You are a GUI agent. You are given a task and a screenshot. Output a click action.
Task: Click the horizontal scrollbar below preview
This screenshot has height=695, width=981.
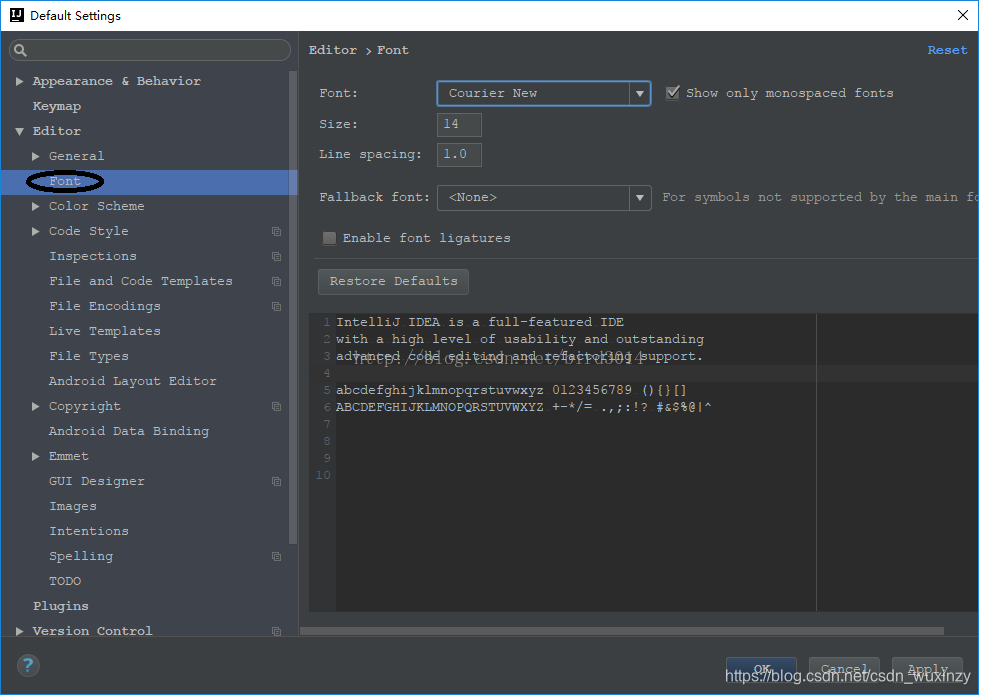pyautogui.click(x=622, y=631)
